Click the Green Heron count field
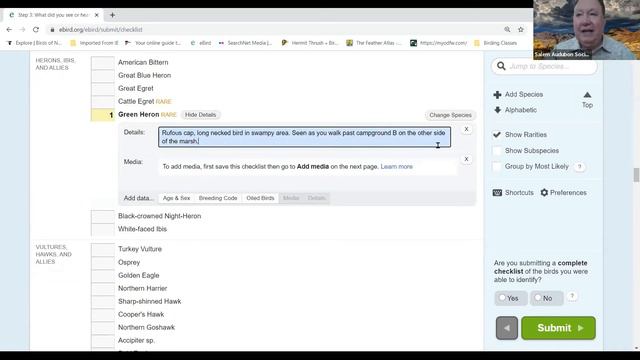This screenshot has width=640, height=360. pyautogui.click(x=102, y=115)
